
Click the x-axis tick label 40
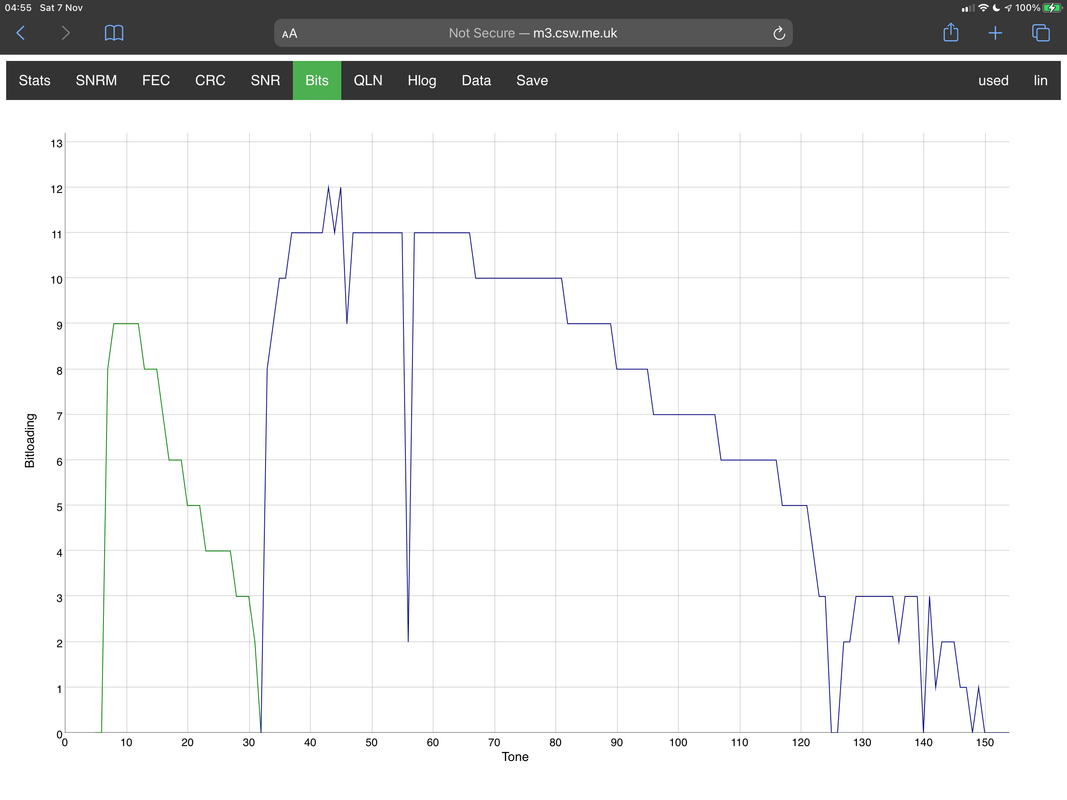click(310, 742)
